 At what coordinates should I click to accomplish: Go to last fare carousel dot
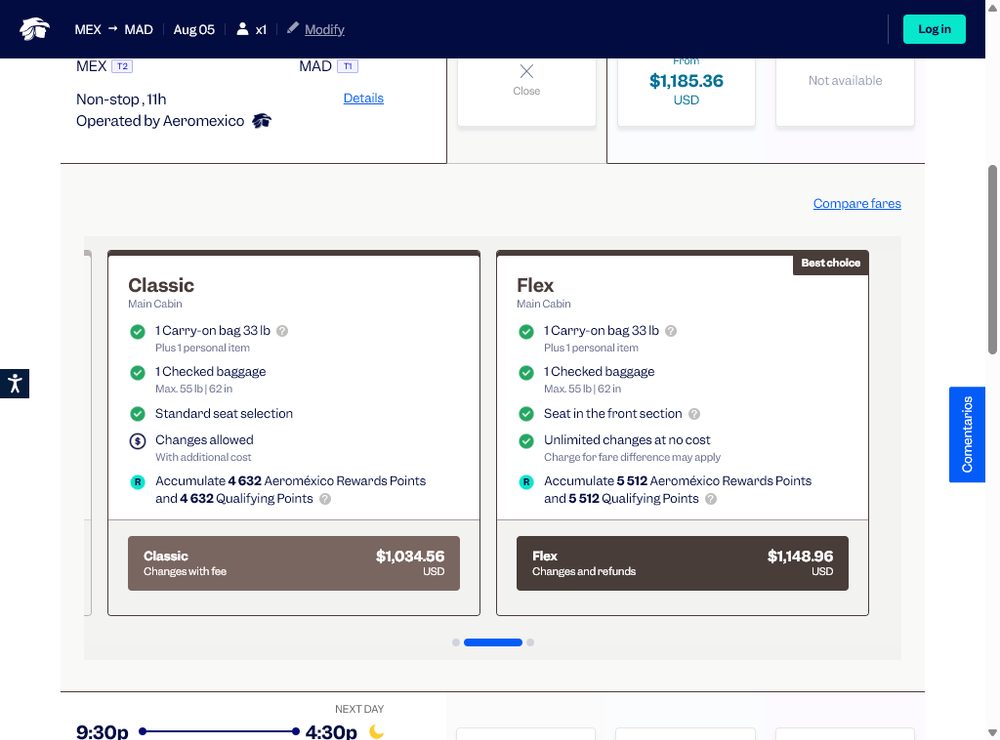pyautogui.click(x=531, y=642)
